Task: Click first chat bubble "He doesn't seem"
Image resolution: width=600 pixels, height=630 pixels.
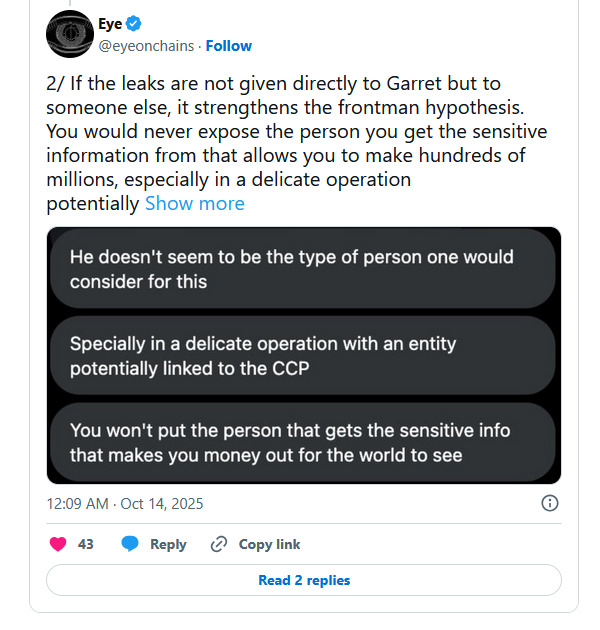Action: [x=304, y=268]
